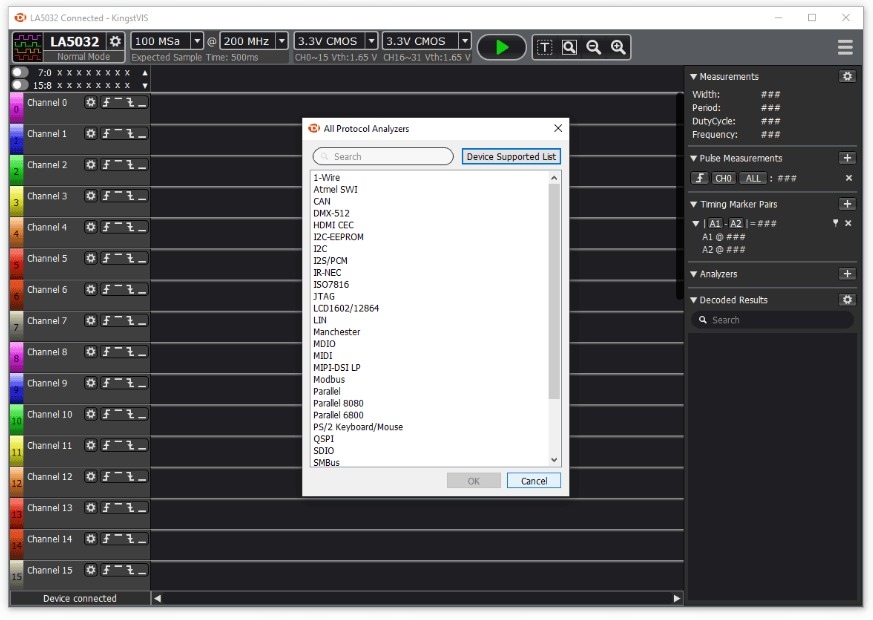
Task: Open Channel 7 settings gear
Action: tap(90, 321)
